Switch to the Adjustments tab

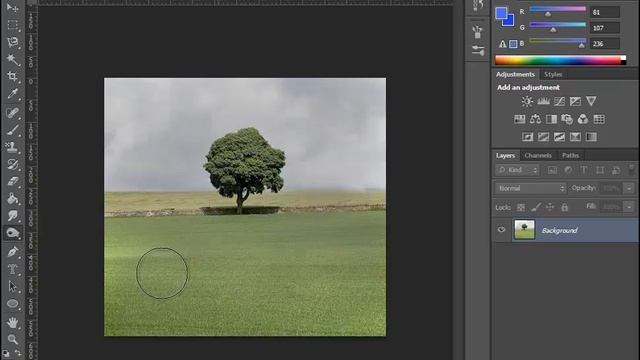515,74
